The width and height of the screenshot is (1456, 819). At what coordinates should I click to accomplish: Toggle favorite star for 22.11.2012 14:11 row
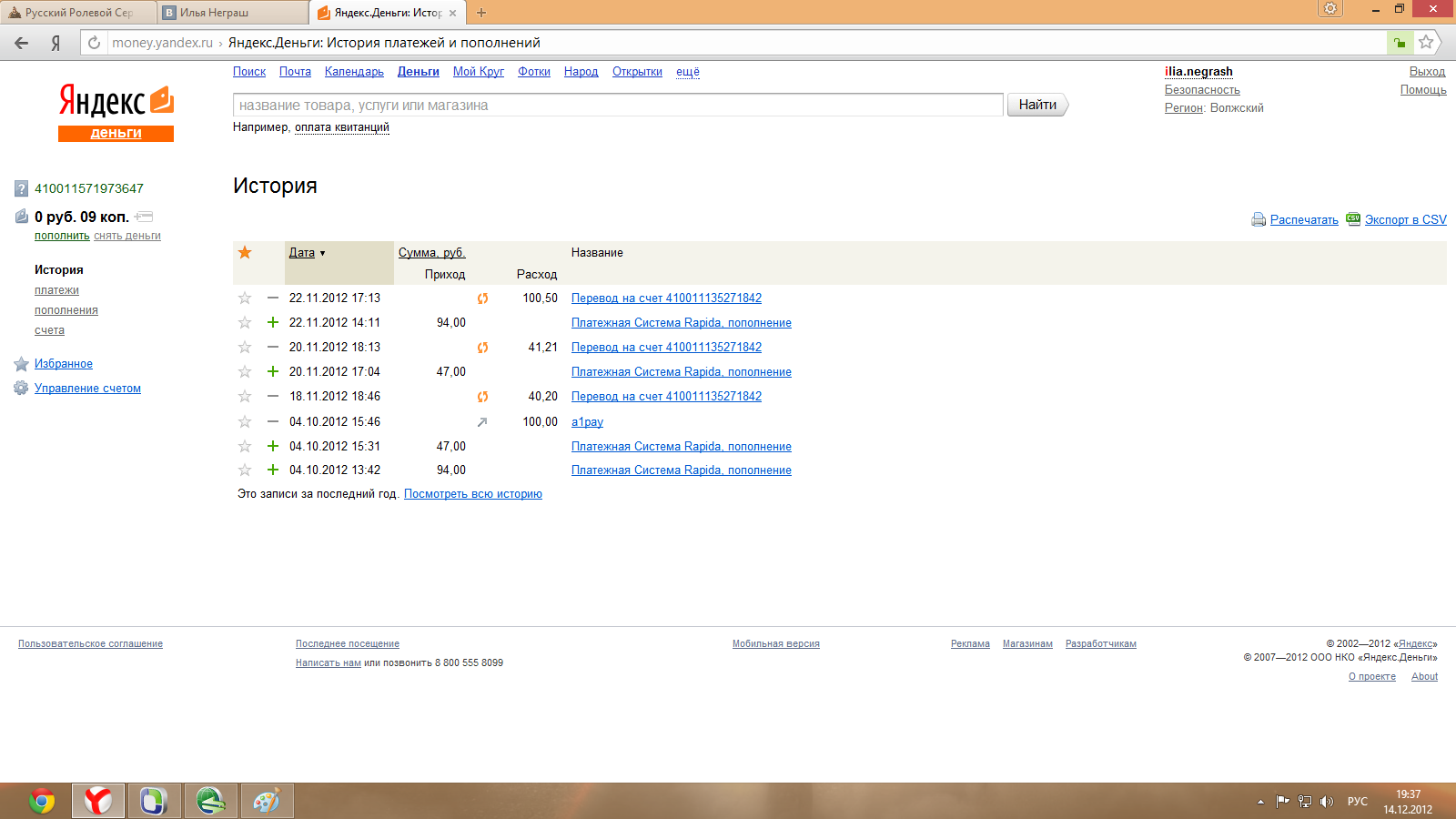(x=245, y=322)
